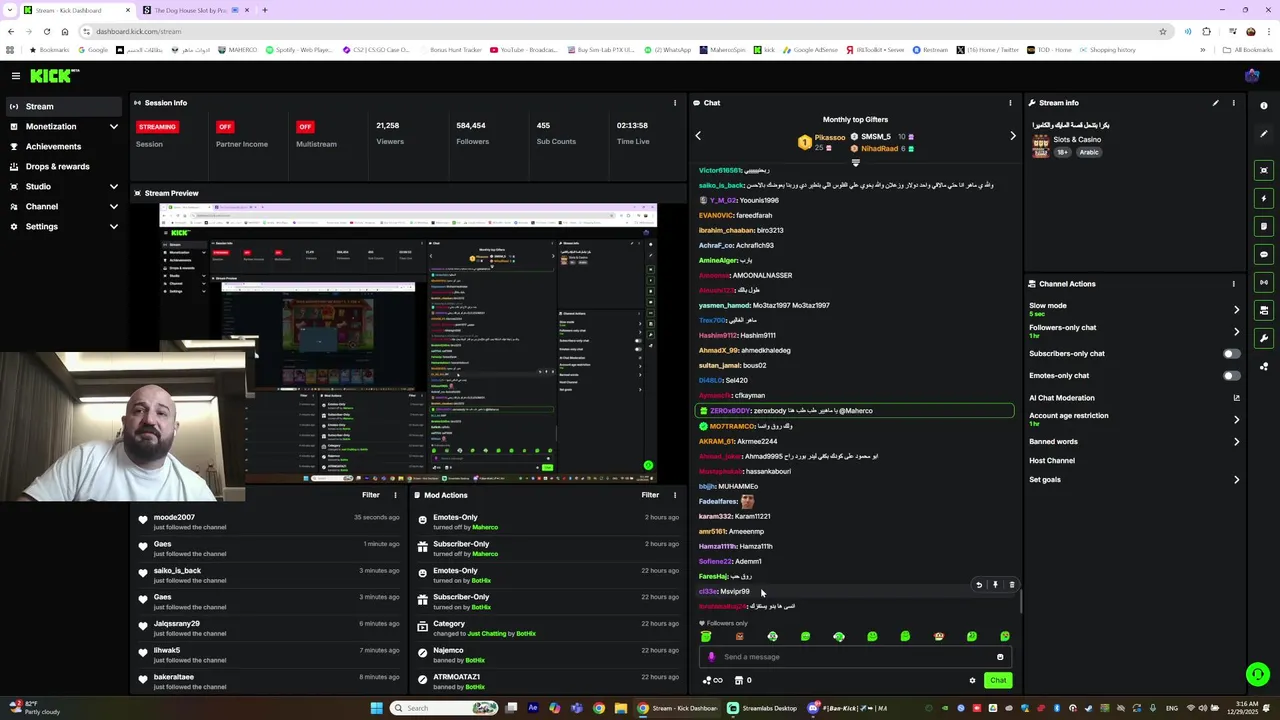Image resolution: width=1280 pixels, height=720 pixels.
Task: Open Stream in left sidebar
Action: point(63,107)
